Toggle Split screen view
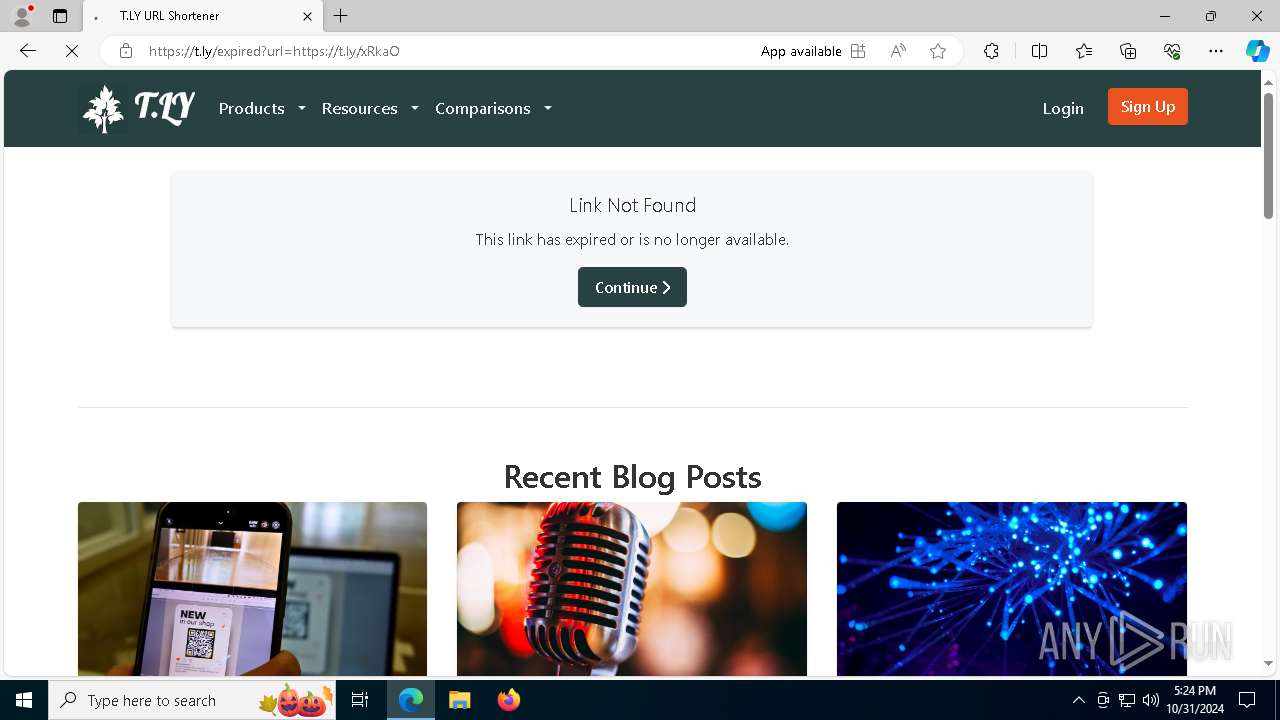This screenshot has width=1280, height=720. (1039, 51)
